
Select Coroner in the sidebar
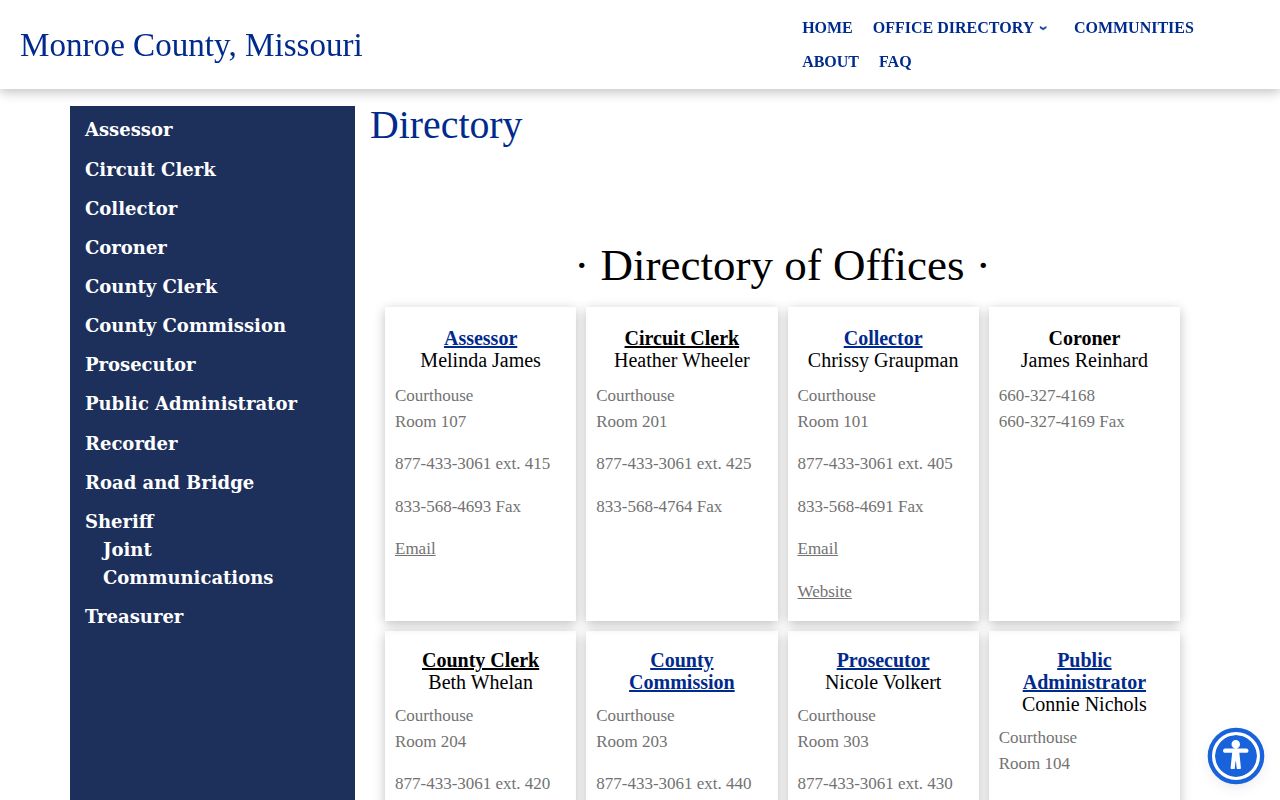click(x=126, y=247)
